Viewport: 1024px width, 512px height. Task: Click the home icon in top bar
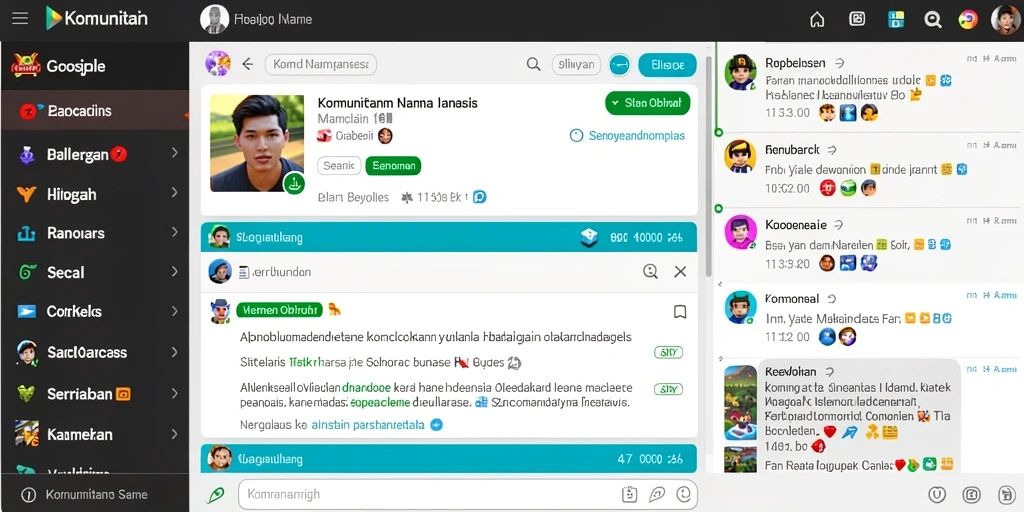[817, 20]
